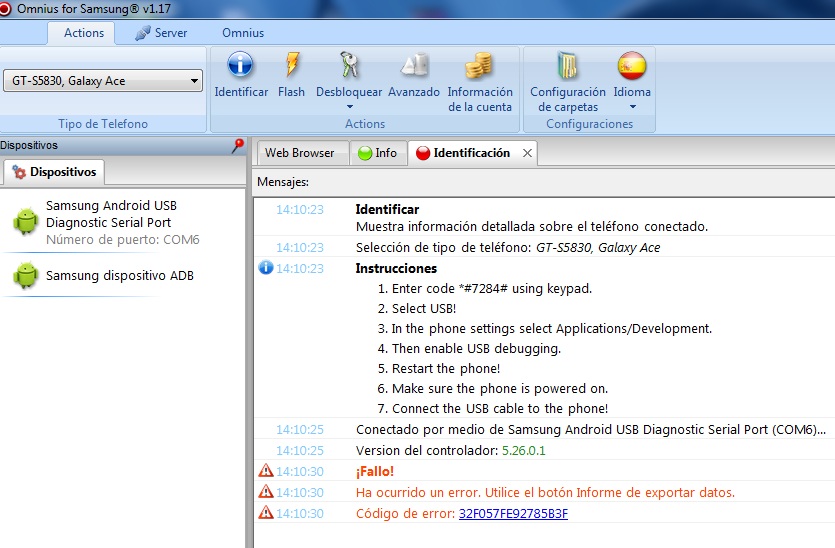Viewport: 835px width, 548px height.
Task: Click 'Muestra información detallada' description text
Action: (x=532, y=227)
